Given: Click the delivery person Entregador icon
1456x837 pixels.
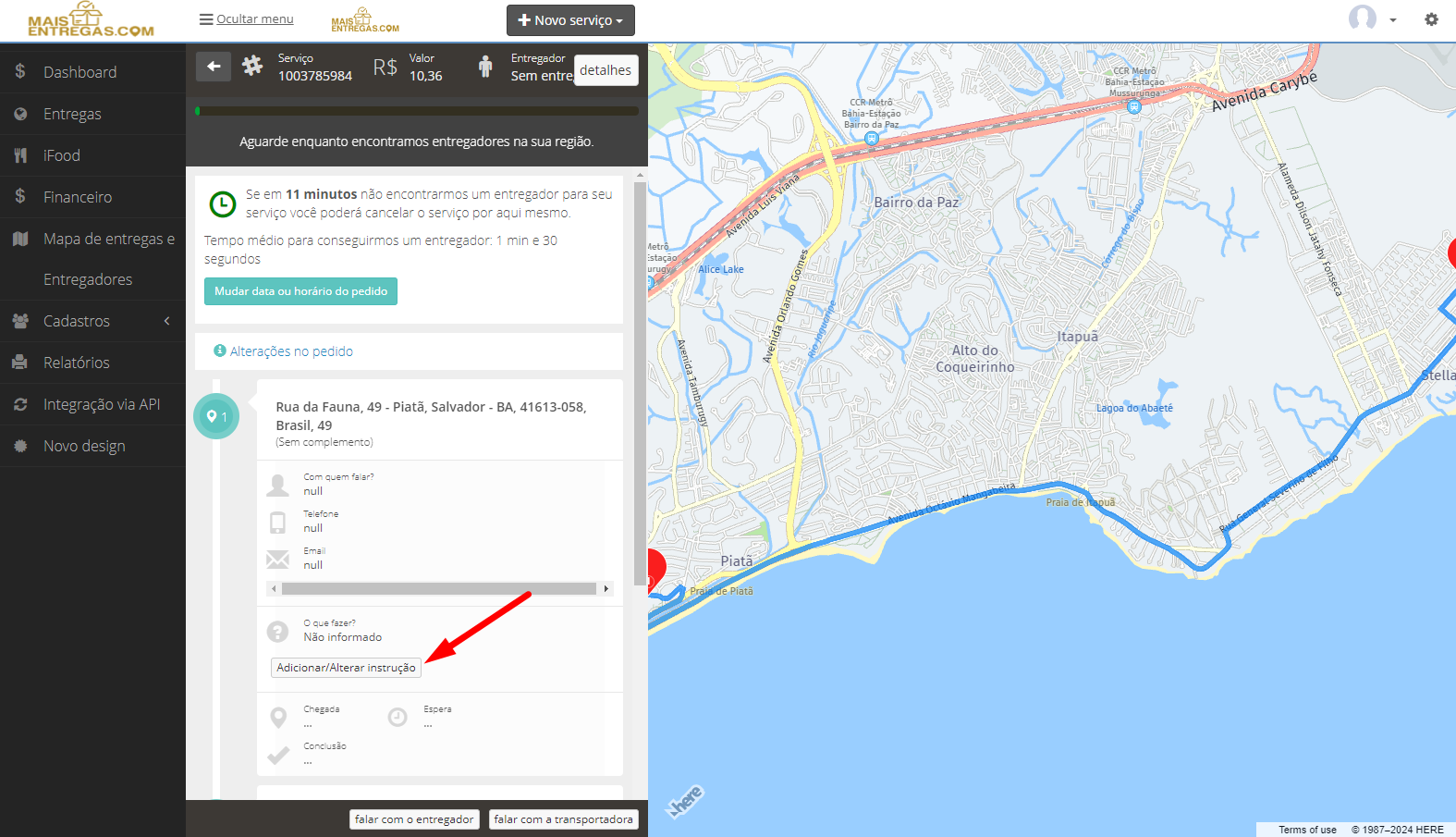Looking at the screenshot, I should click(x=485, y=67).
